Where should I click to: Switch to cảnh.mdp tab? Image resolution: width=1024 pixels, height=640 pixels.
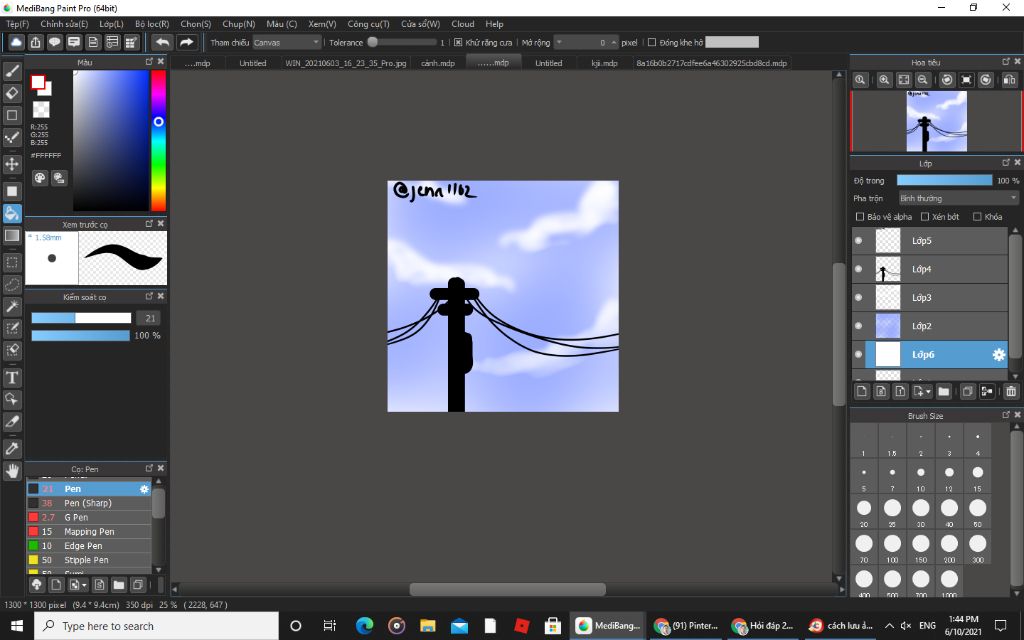[x=438, y=63]
